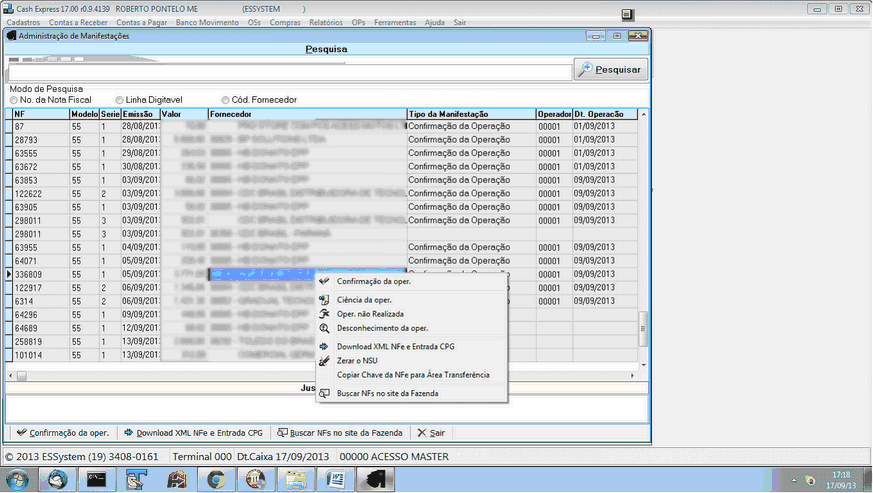Choose Buscar NFs no site in context menu
Image resolution: width=873 pixels, height=493 pixels.
click(387, 393)
